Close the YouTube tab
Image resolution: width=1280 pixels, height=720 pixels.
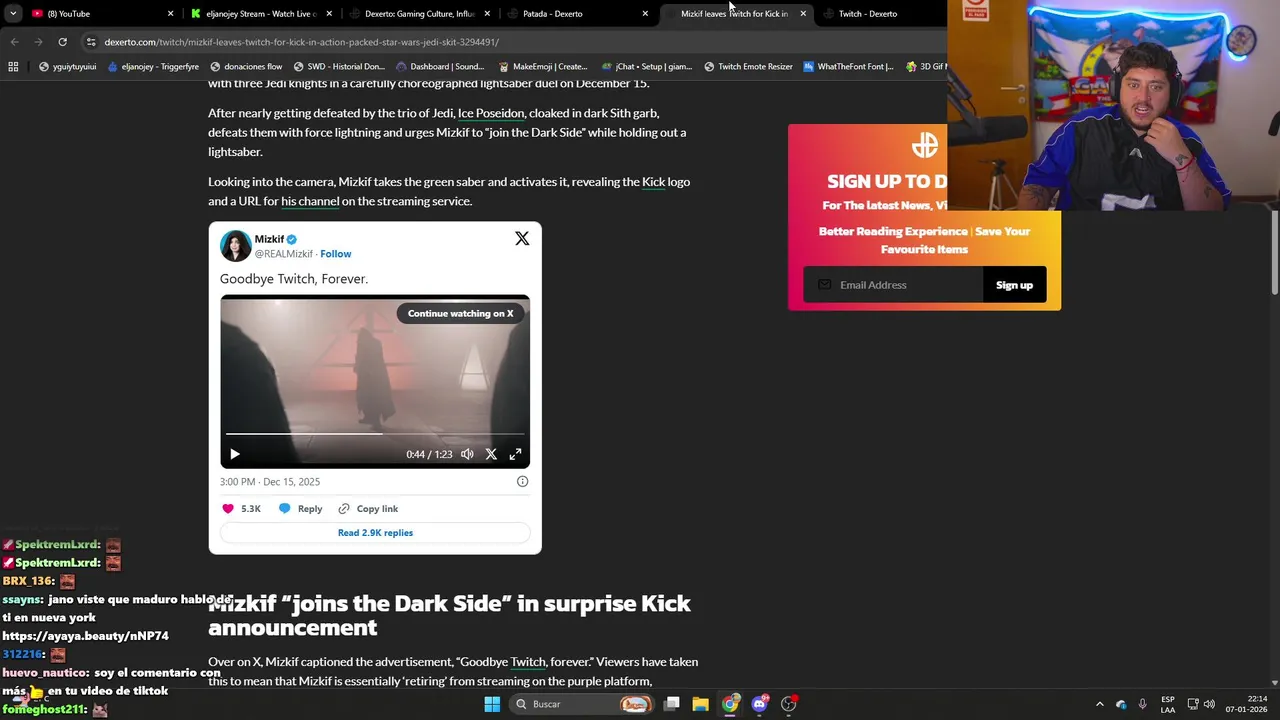(170, 14)
